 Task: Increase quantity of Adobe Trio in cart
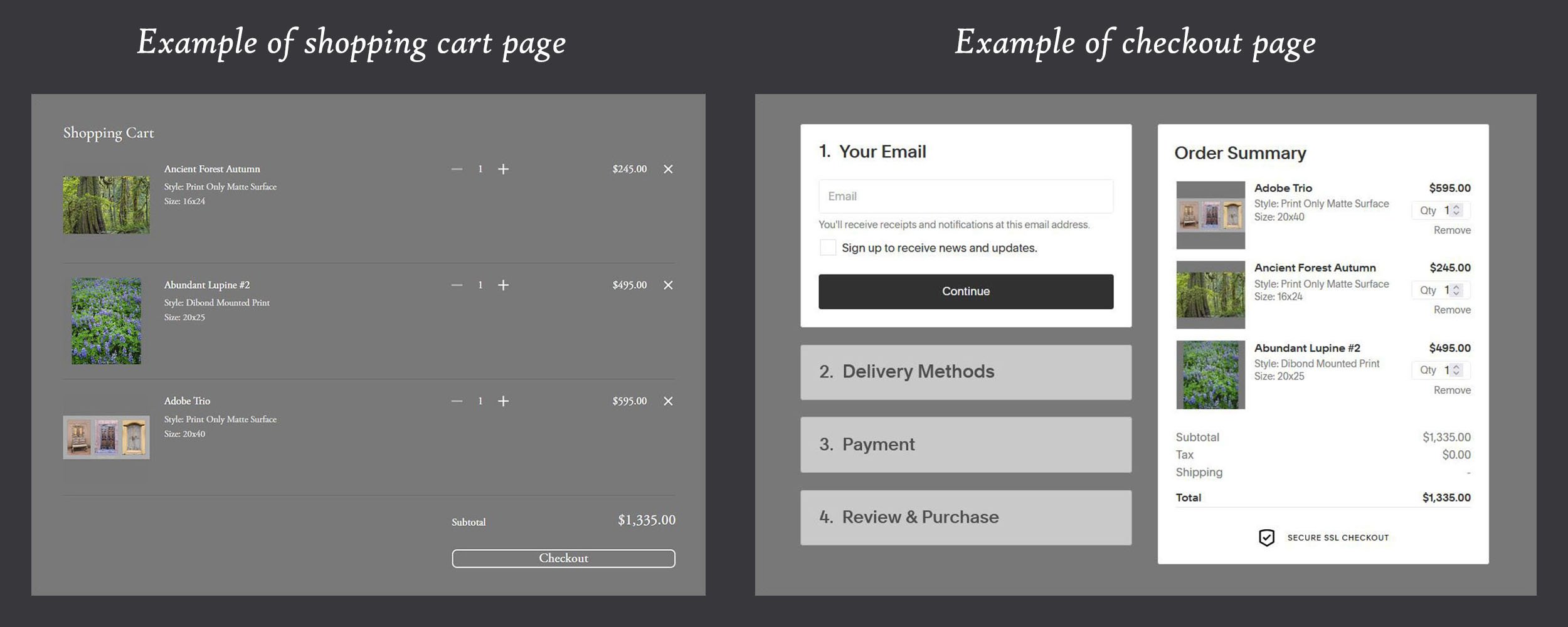click(503, 401)
